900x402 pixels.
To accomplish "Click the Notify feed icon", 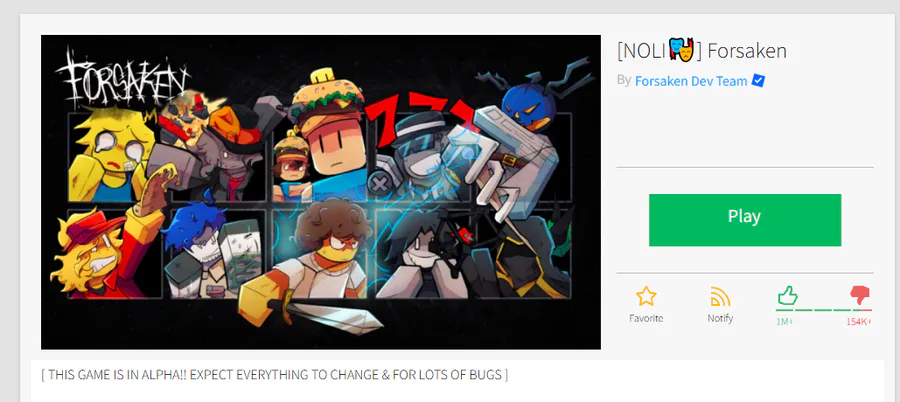I will [x=720, y=296].
